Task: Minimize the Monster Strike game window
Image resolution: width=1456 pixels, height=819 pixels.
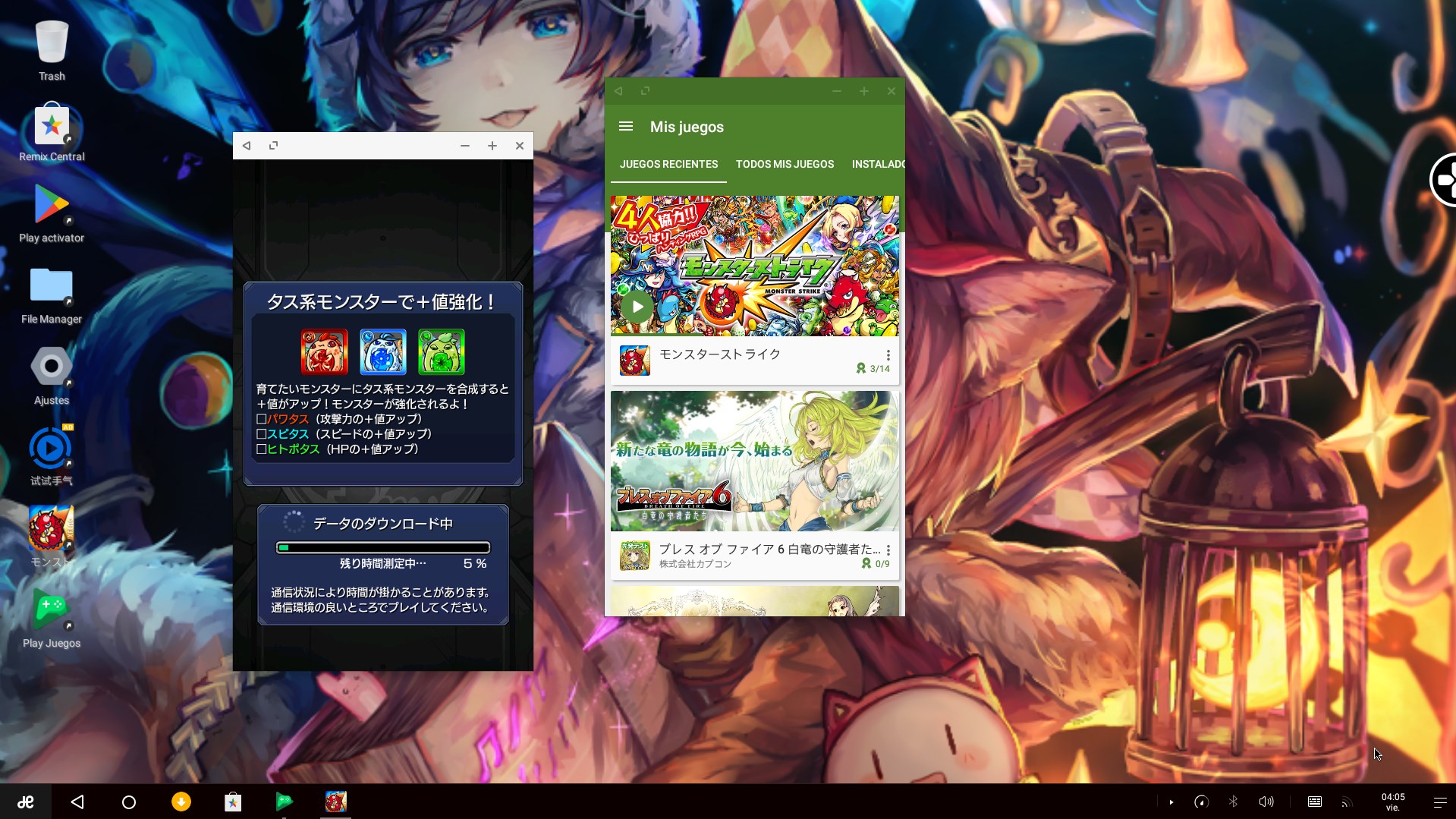Action: pyautogui.click(x=464, y=146)
